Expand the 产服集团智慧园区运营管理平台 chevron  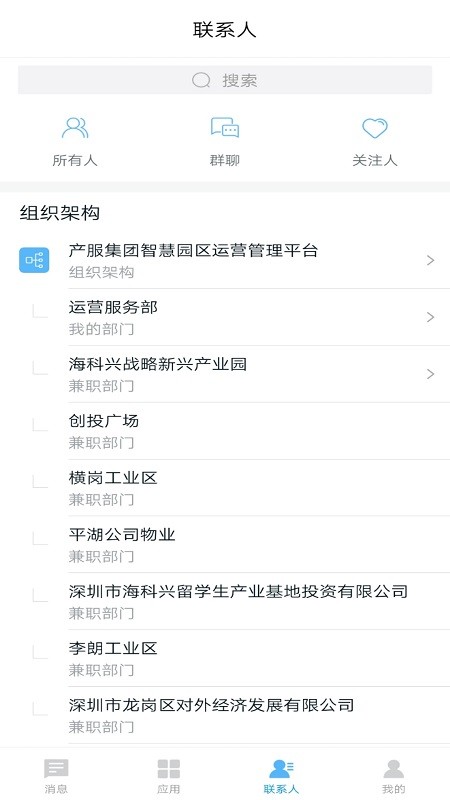(x=431, y=261)
